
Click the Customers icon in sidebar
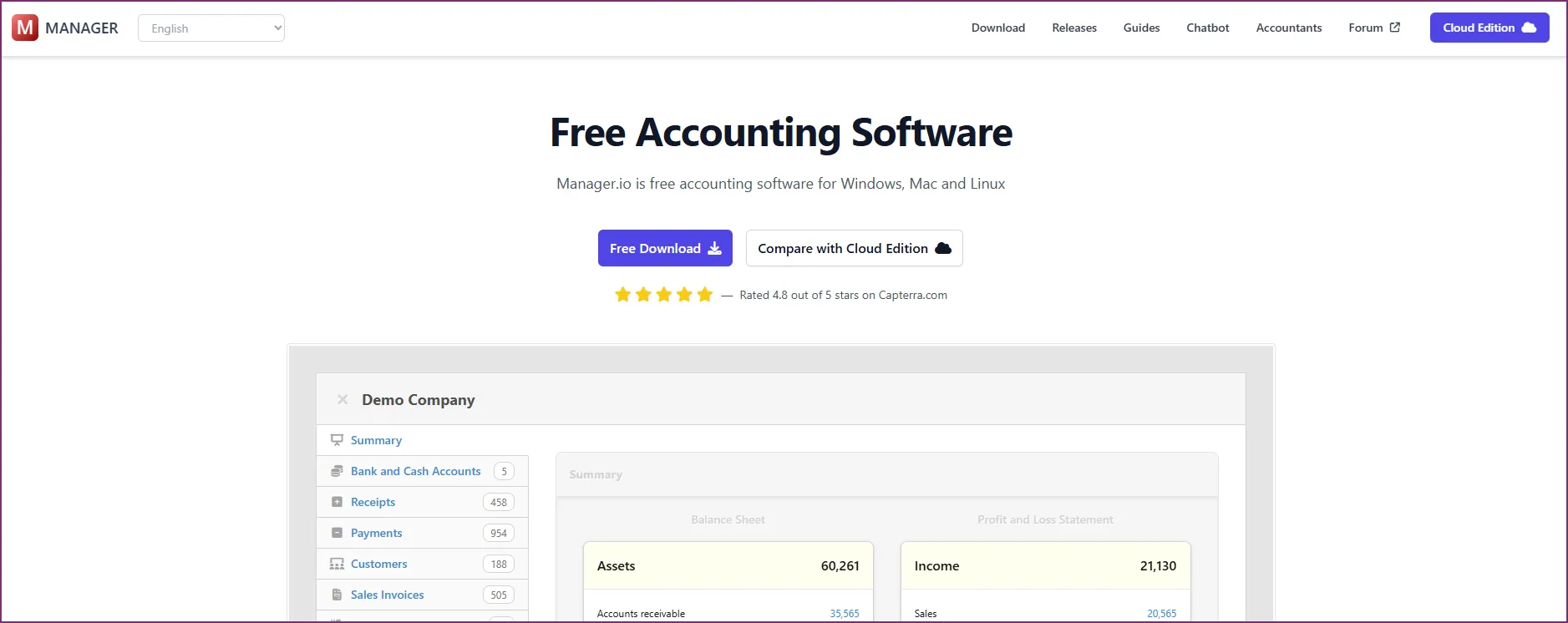point(337,564)
